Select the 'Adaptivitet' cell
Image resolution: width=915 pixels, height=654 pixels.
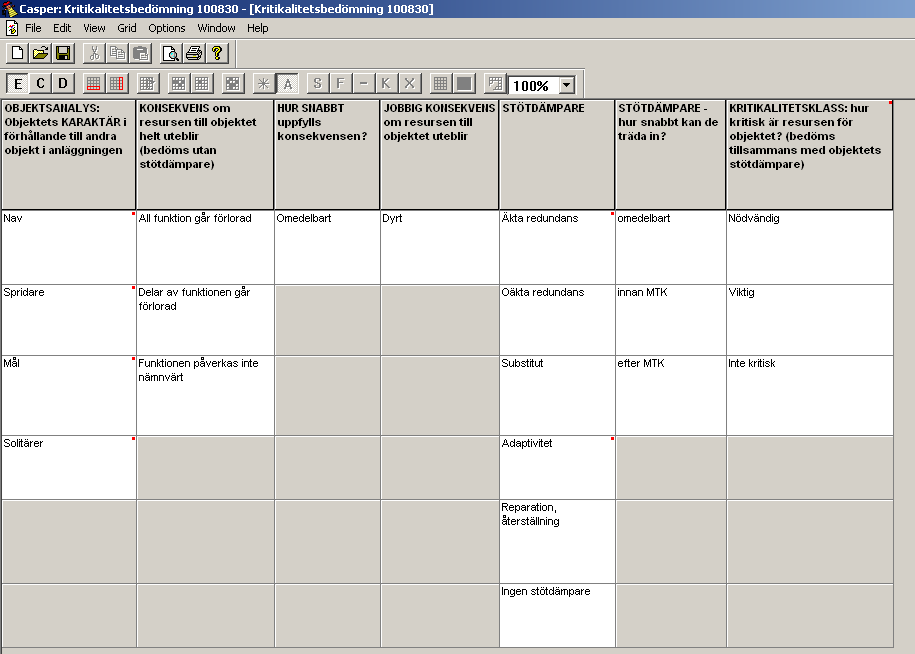point(557,467)
